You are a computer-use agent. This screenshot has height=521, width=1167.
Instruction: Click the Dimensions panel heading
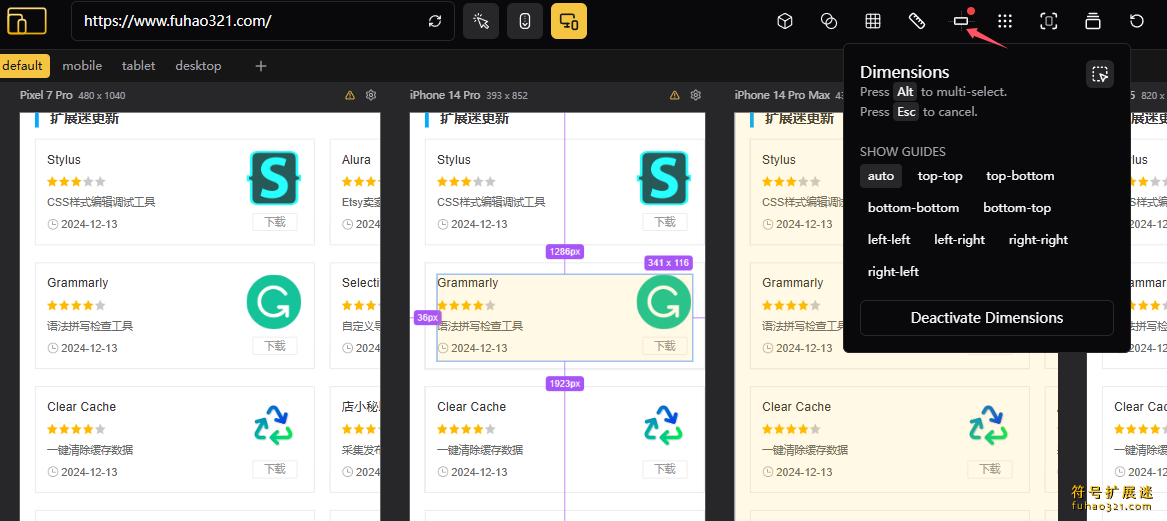[904, 72]
